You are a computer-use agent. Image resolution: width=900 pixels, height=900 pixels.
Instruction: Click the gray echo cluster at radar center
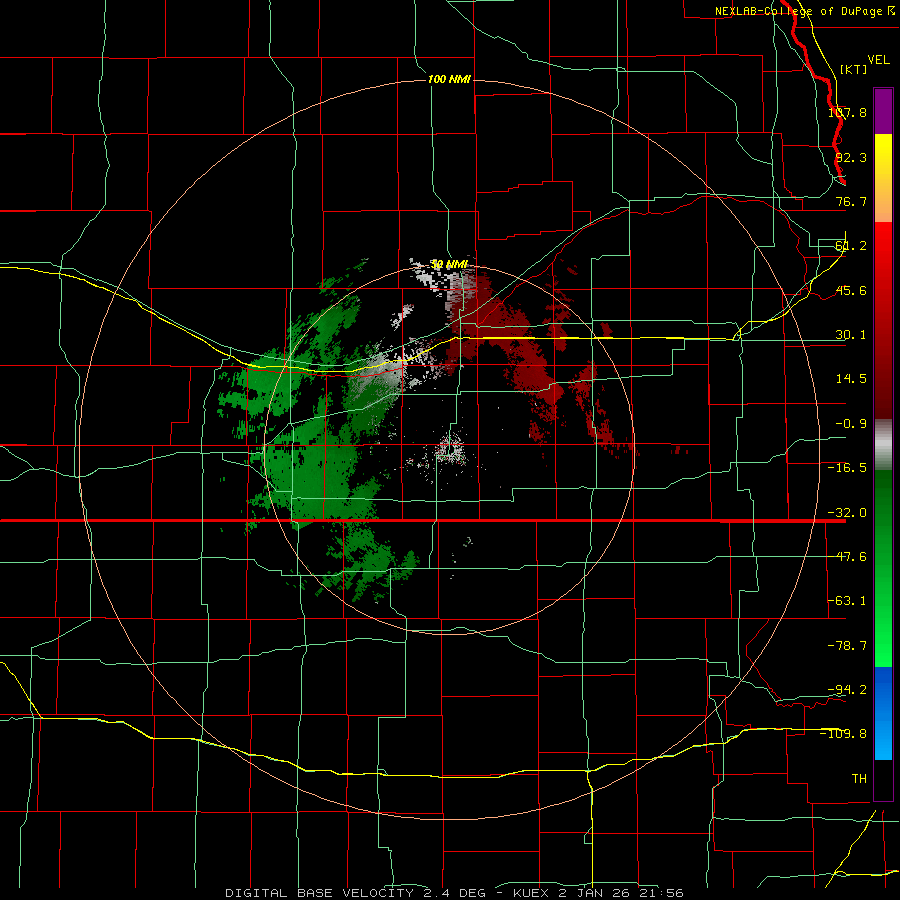pyautogui.click(x=449, y=448)
